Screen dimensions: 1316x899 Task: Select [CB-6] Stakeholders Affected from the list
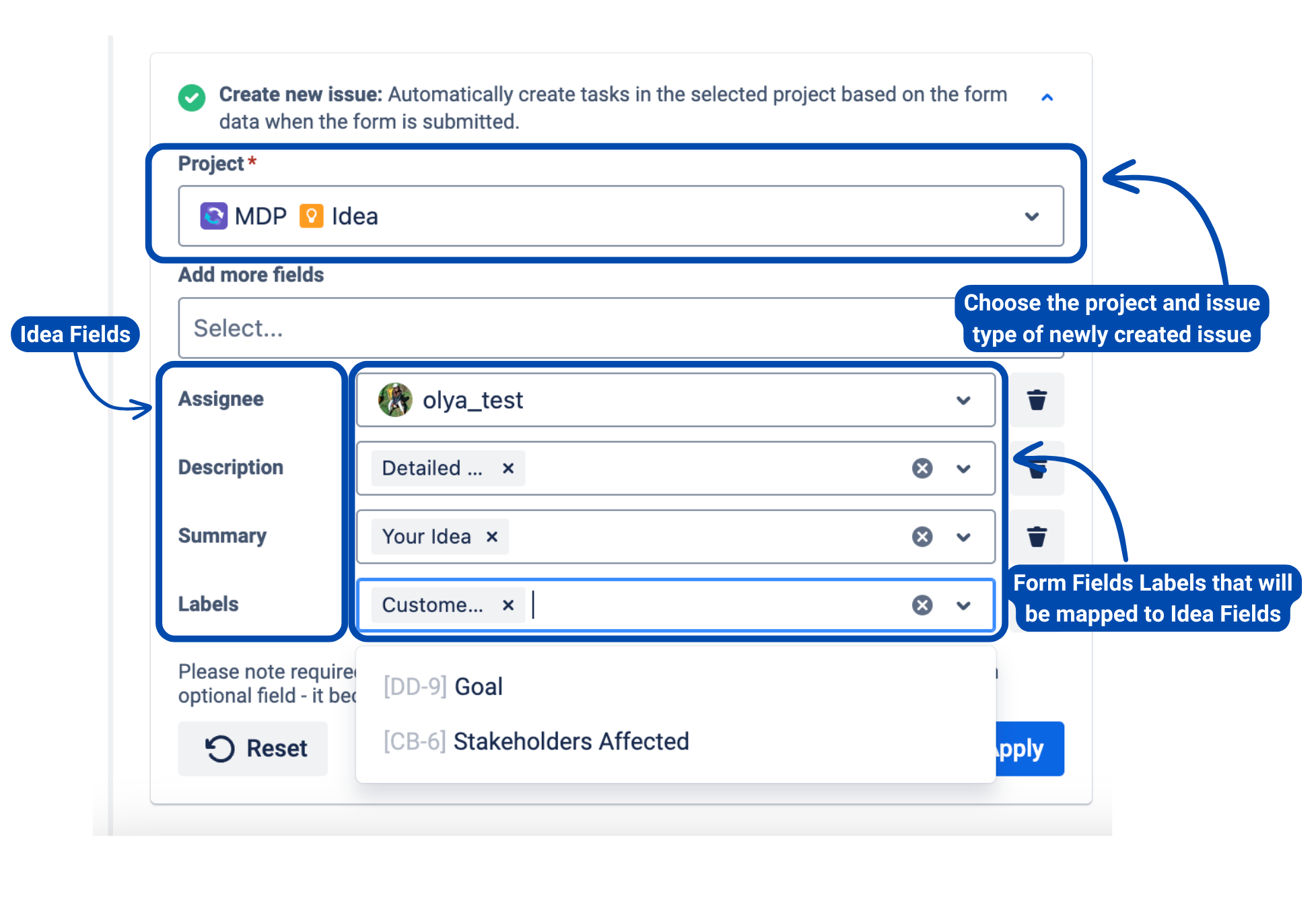click(535, 741)
